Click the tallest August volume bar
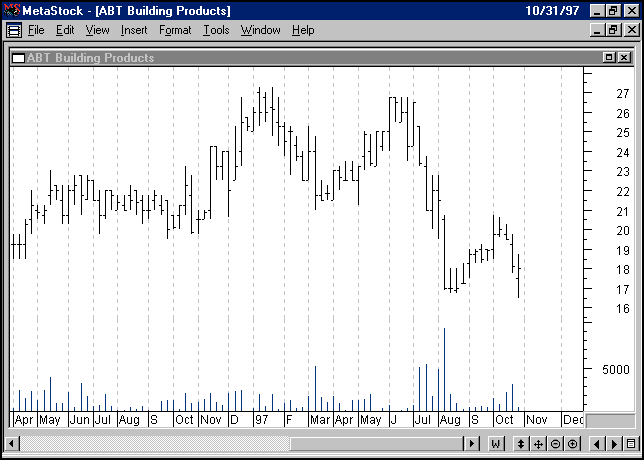The height and width of the screenshot is (460, 644). click(444, 369)
